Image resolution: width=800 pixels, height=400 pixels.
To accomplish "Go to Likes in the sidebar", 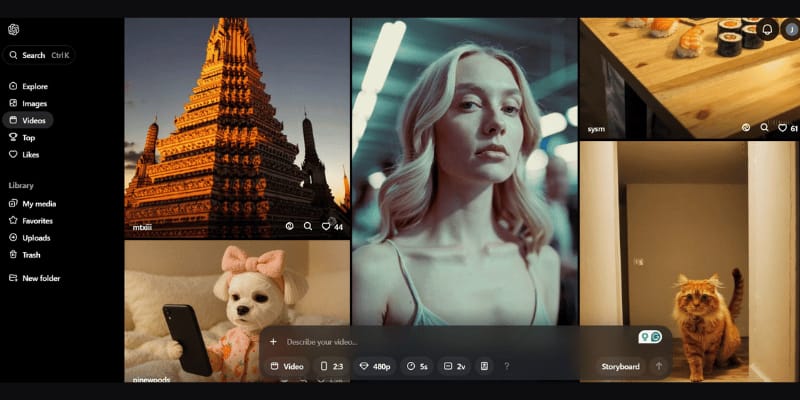I will point(30,154).
